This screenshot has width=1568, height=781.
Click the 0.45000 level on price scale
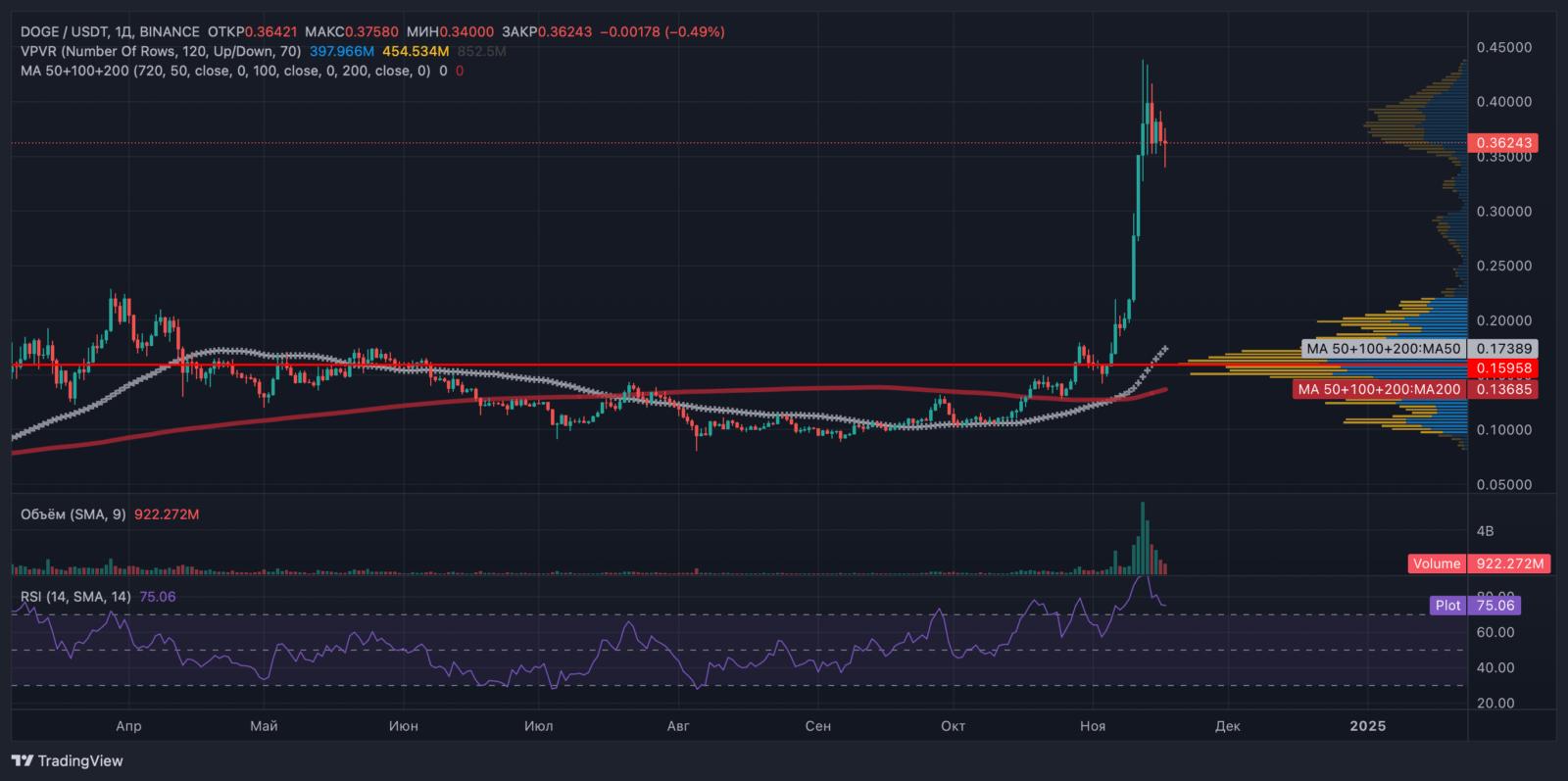(1504, 47)
